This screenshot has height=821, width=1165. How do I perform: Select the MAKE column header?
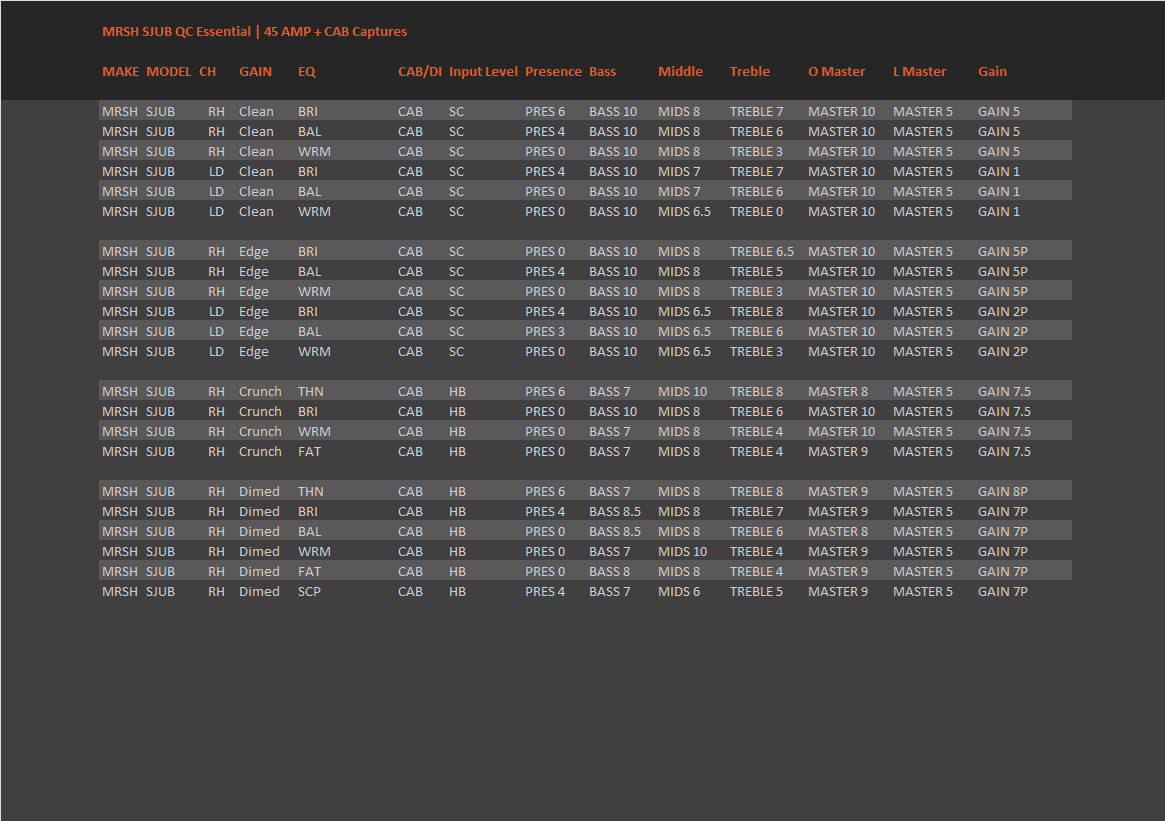coord(120,71)
